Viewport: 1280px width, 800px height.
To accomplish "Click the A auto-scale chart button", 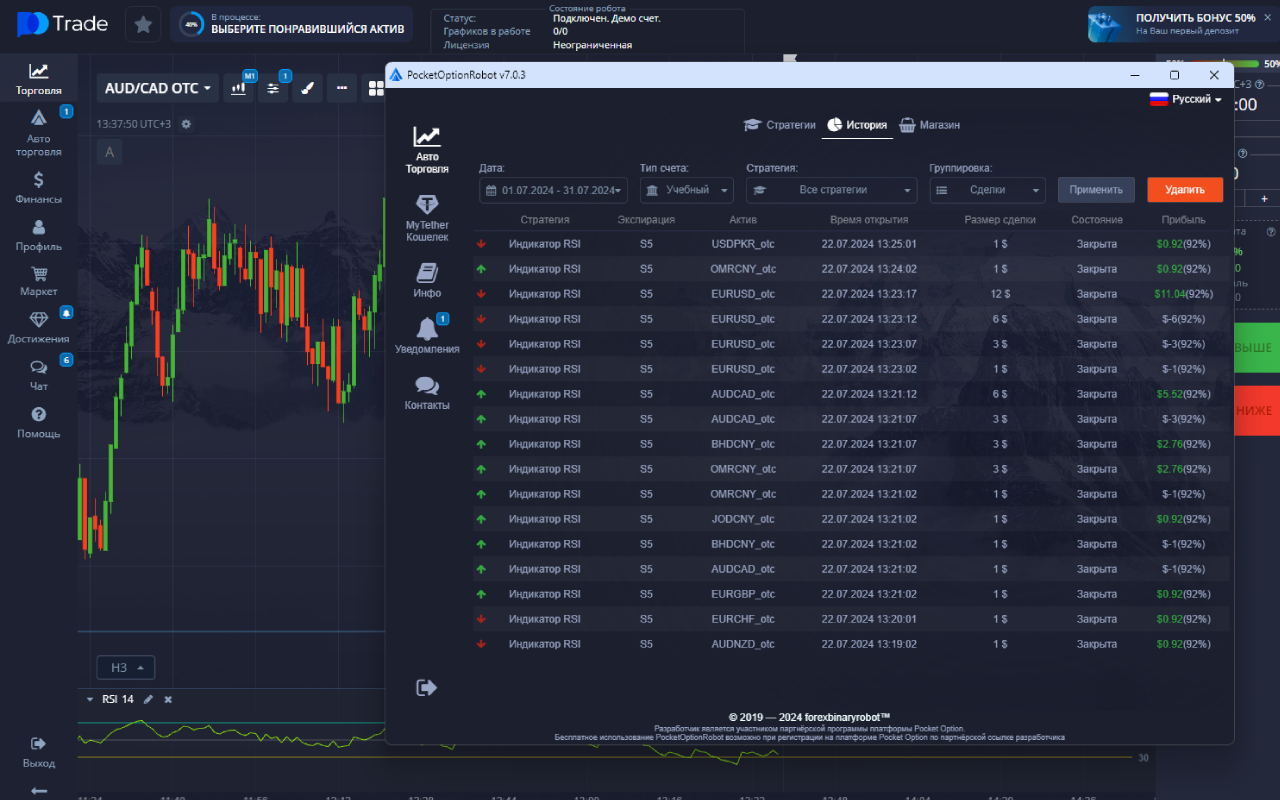I will click(109, 152).
